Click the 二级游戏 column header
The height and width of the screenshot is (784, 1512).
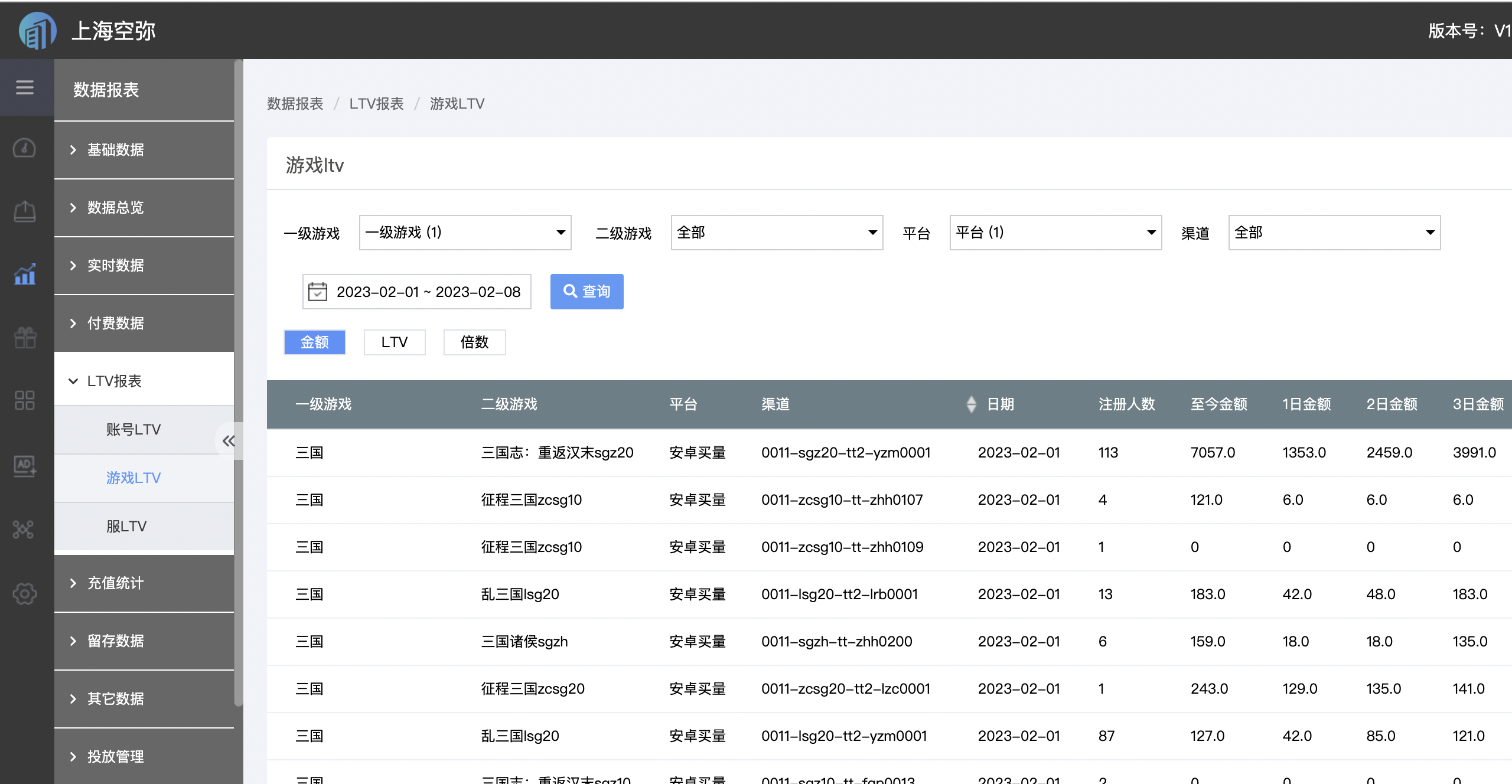[509, 404]
